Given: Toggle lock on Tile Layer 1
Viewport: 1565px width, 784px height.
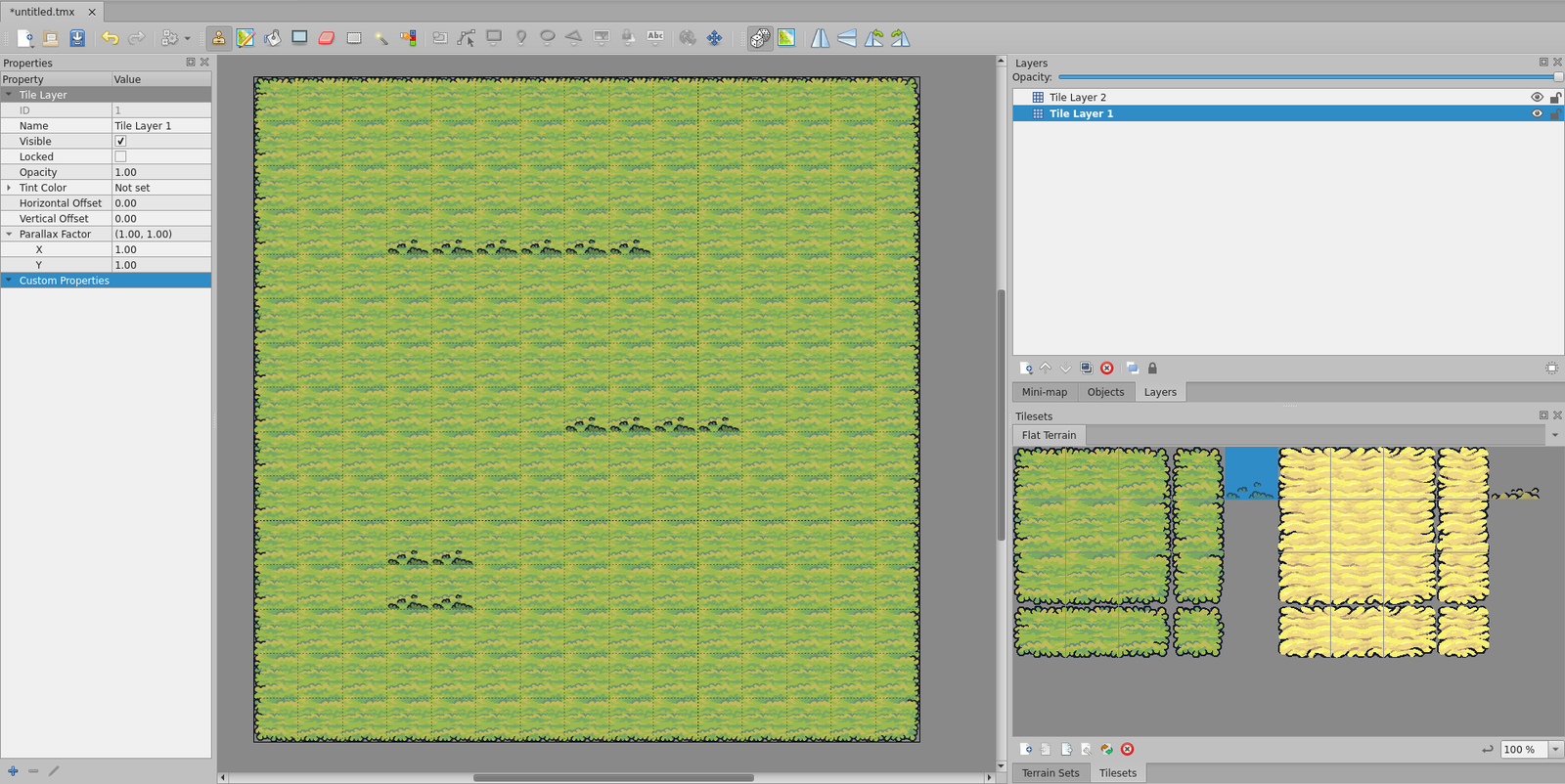Looking at the screenshot, I should tap(1554, 113).
